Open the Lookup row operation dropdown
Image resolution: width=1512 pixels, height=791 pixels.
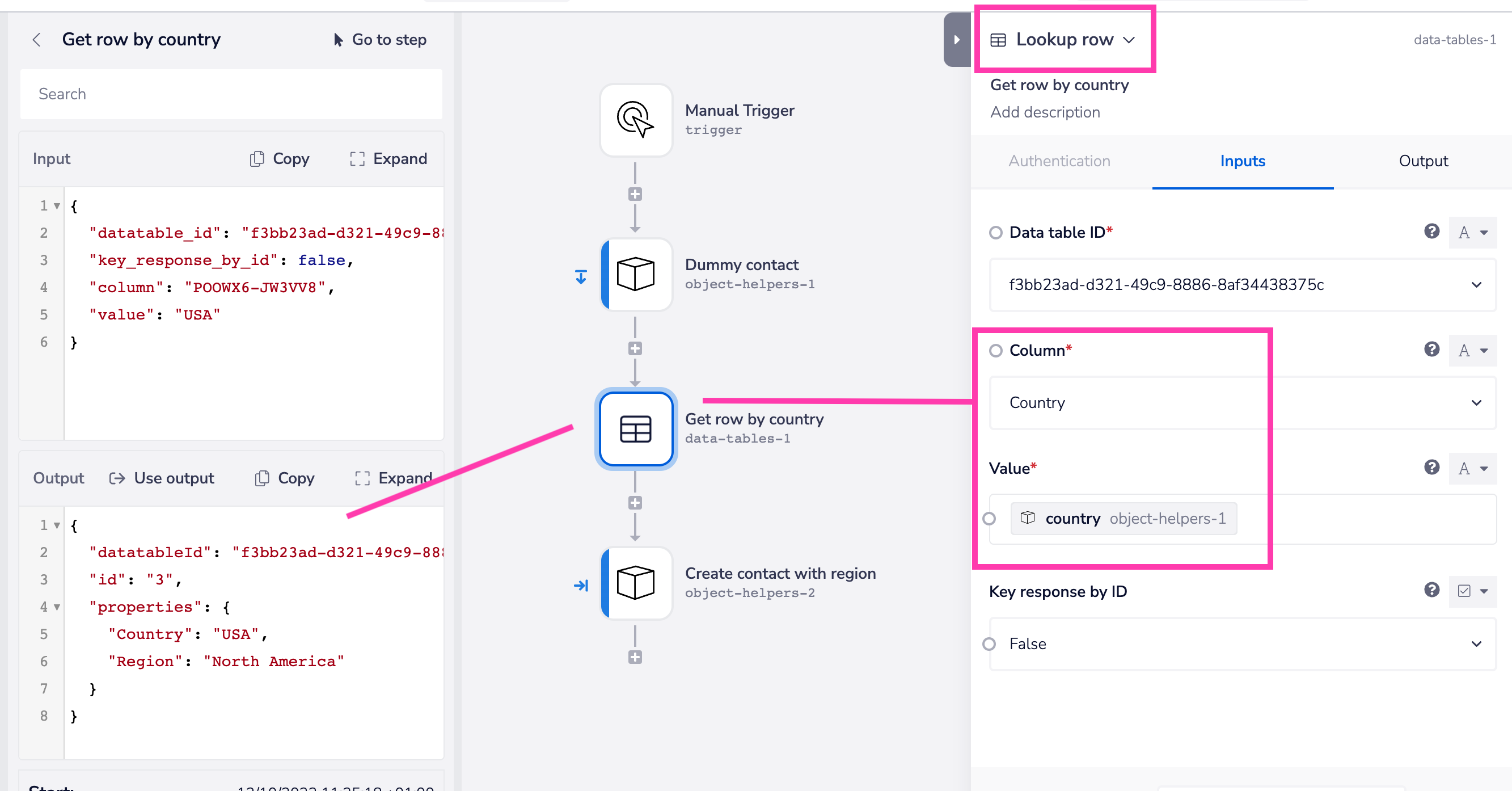[1063, 40]
